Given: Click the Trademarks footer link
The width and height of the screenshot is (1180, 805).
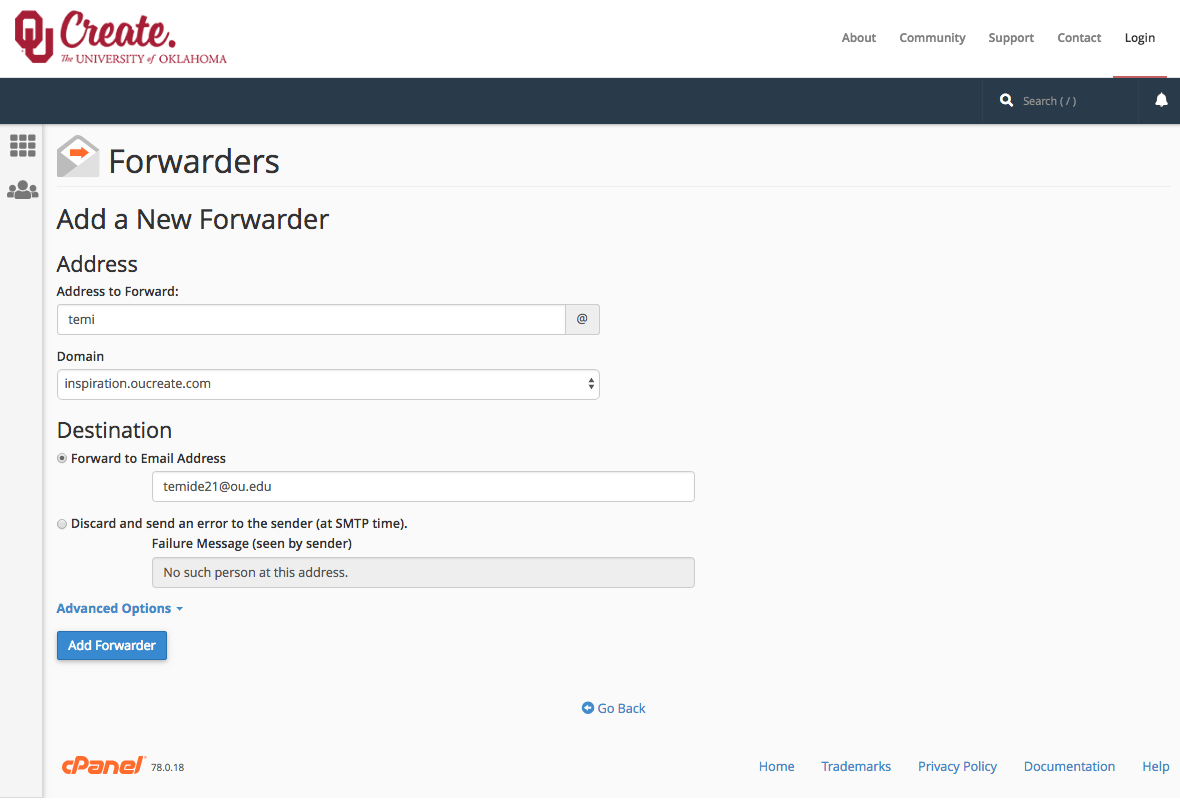Looking at the screenshot, I should [856, 766].
